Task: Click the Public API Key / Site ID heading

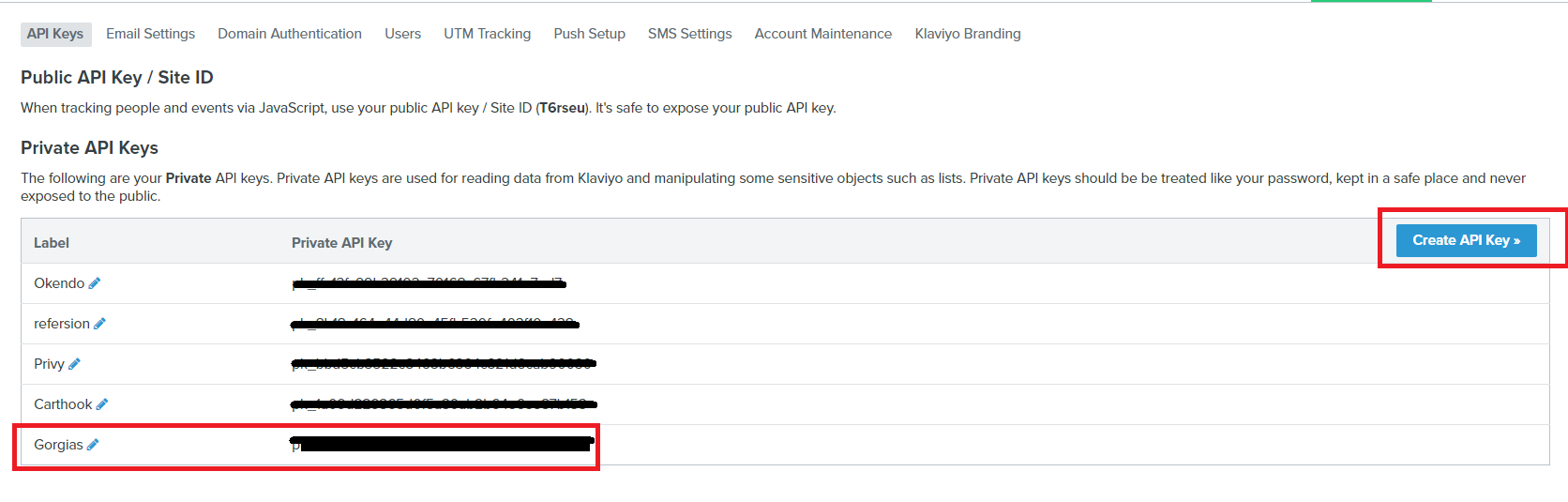Action: [x=117, y=77]
